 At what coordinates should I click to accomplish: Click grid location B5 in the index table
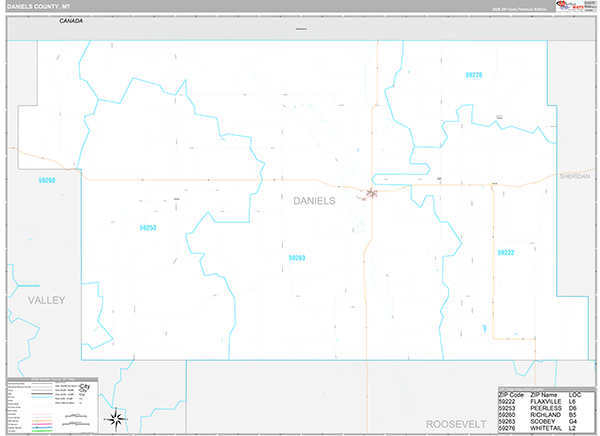coord(573,415)
